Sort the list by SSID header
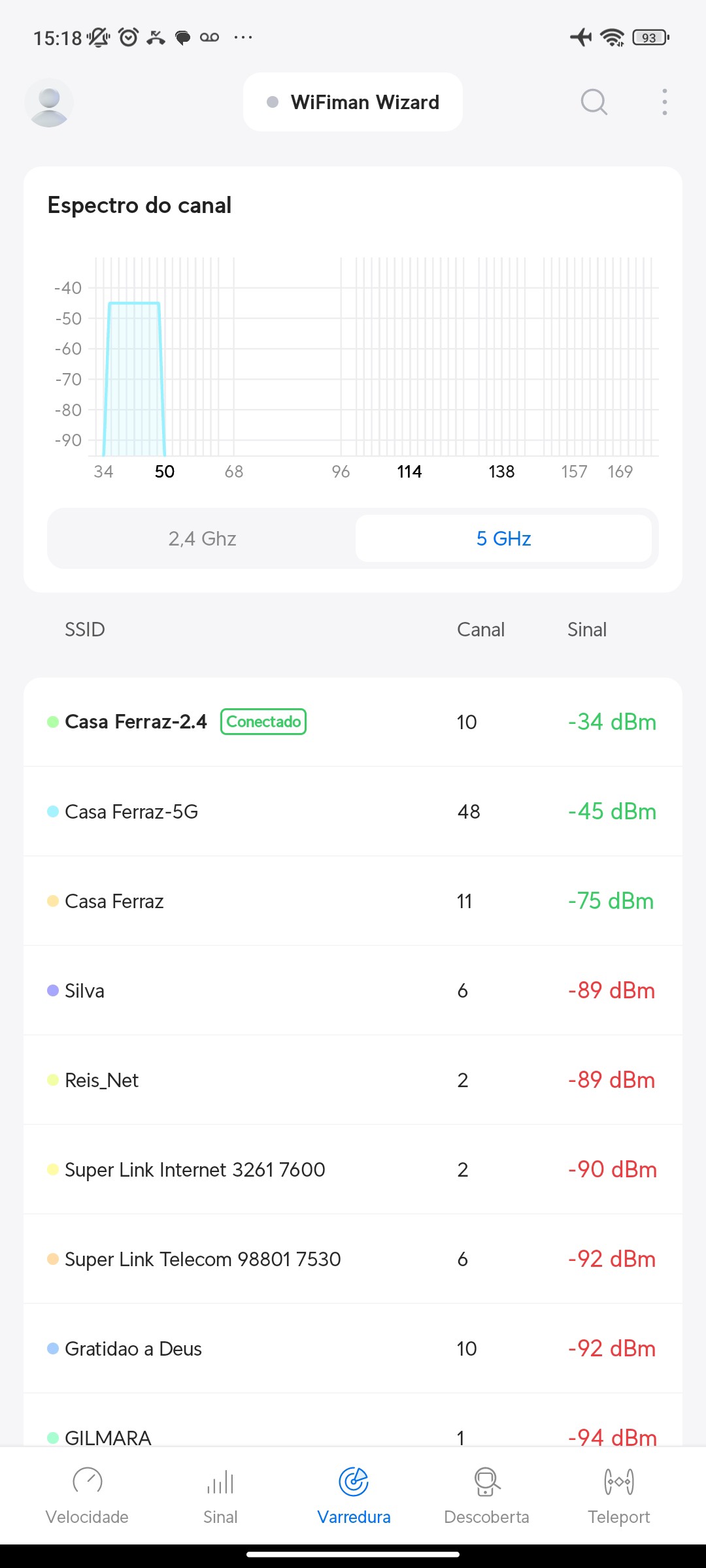706x1568 pixels. [85, 630]
